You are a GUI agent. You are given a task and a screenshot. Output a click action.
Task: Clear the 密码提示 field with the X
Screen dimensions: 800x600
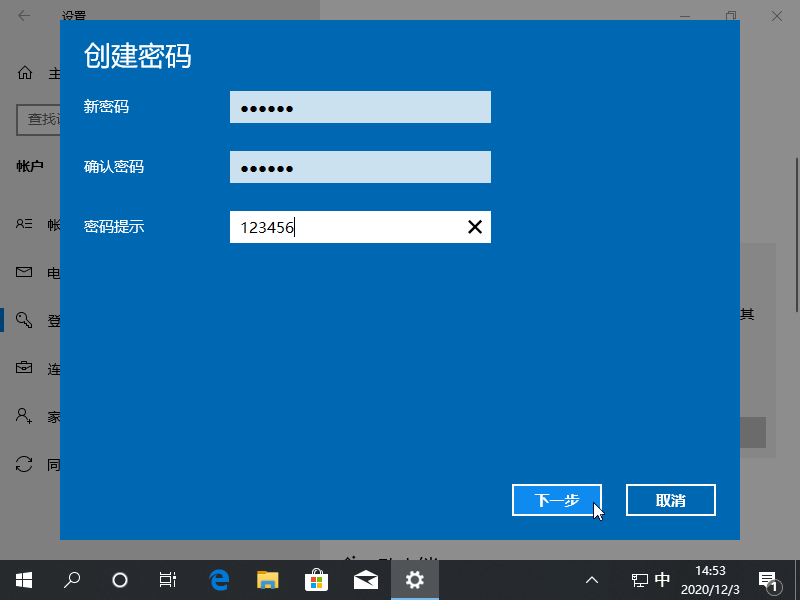[x=474, y=227]
